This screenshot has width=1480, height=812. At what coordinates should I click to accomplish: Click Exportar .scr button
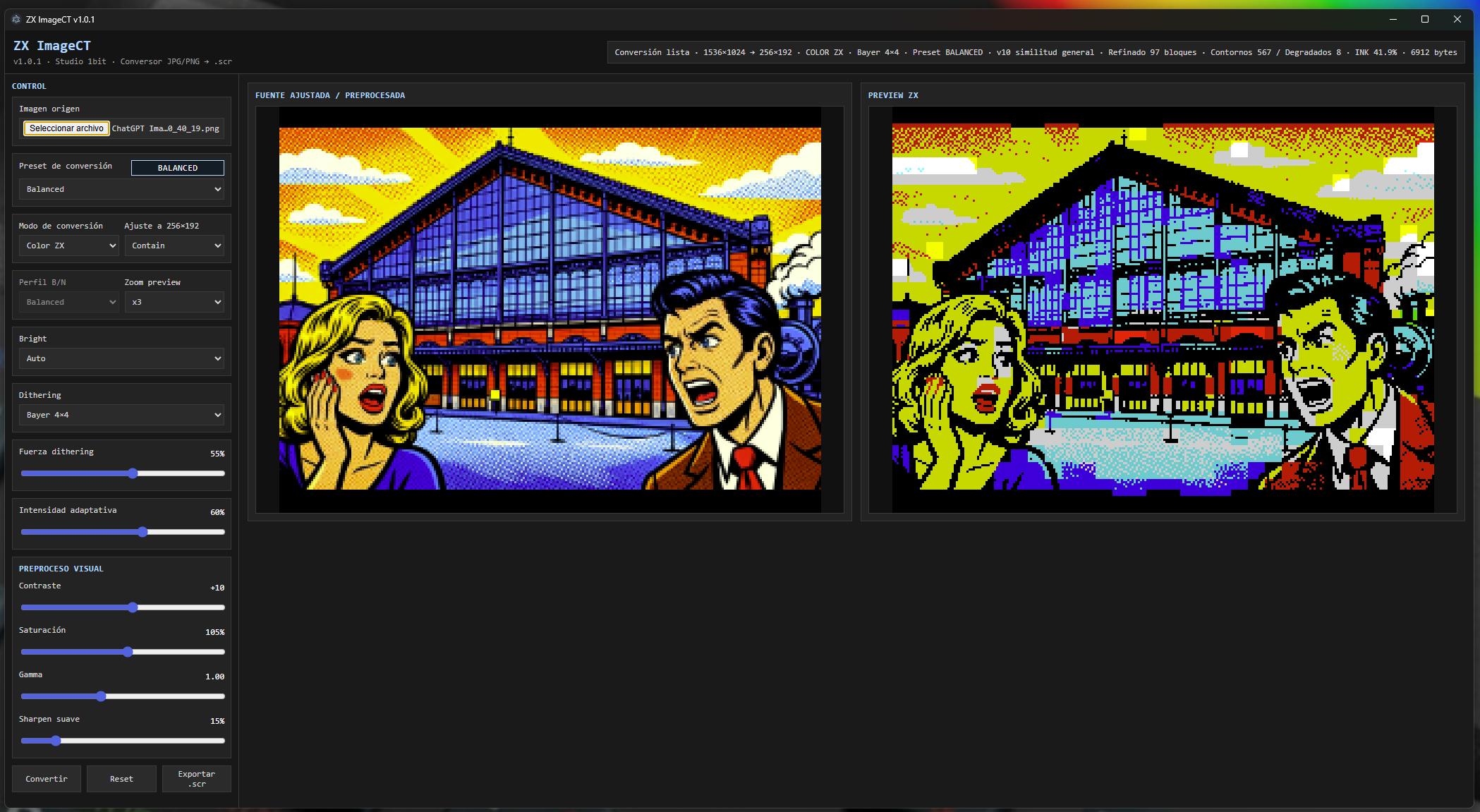pyautogui.click(x=196, y=779)
